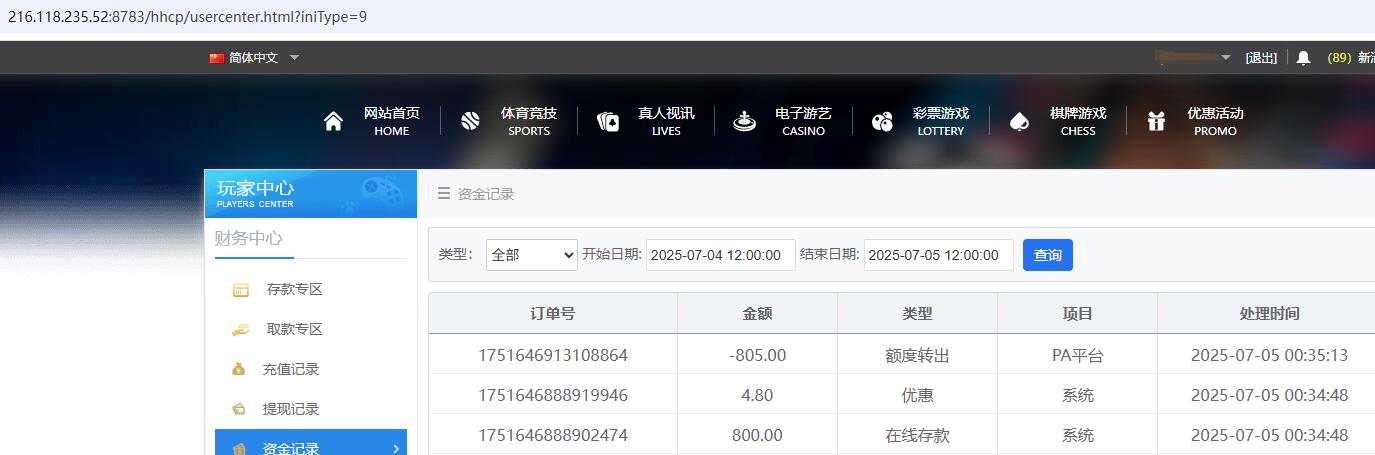Screen dimensions: 1375x455
Task: Click the China flag language icon
Action: pos(216,58)
